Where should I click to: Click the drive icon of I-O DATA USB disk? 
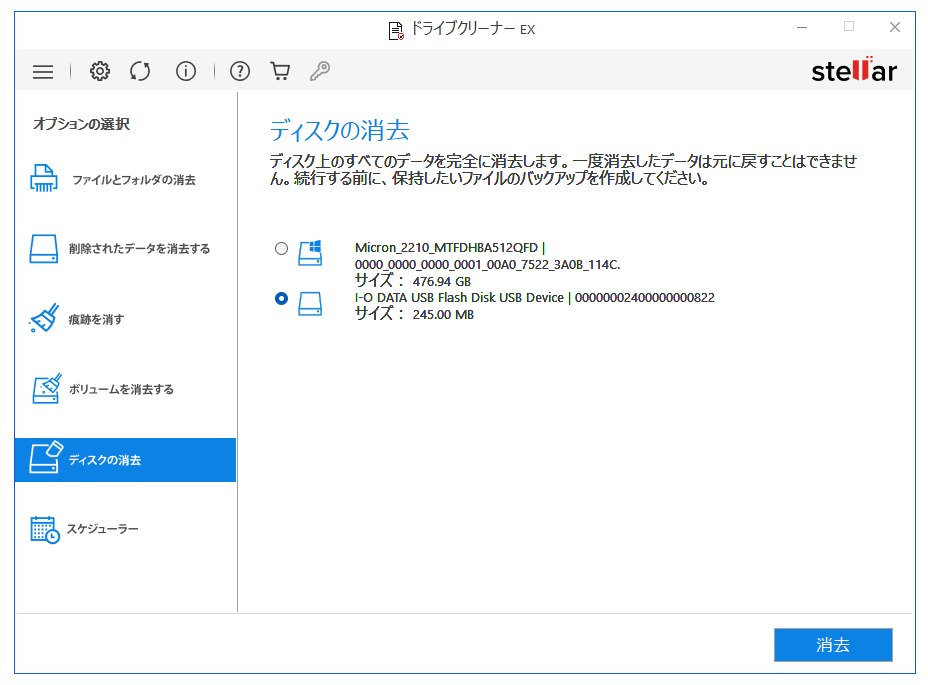(x=310, y=304)
